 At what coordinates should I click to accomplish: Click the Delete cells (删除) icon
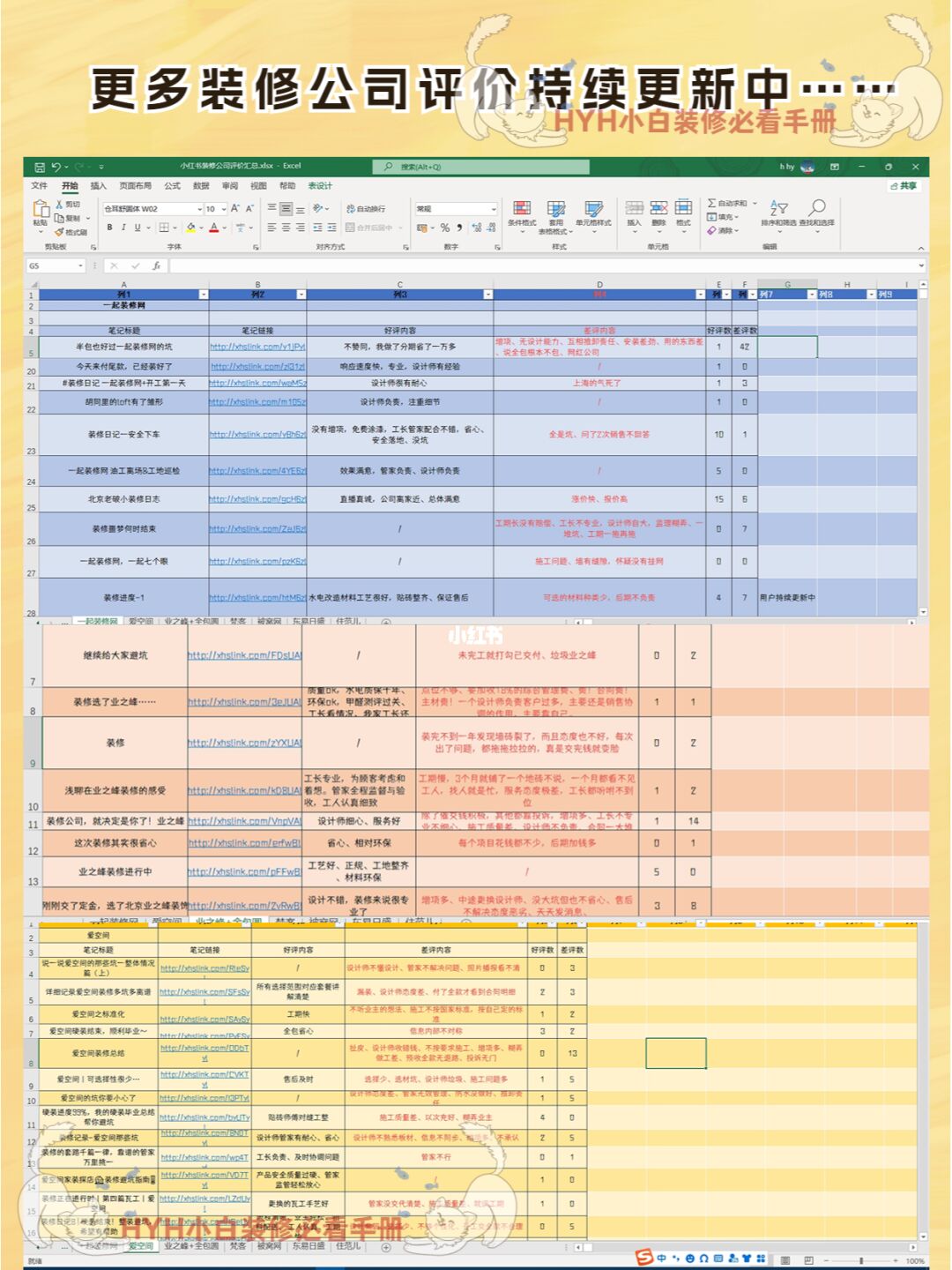pos(658,208)
